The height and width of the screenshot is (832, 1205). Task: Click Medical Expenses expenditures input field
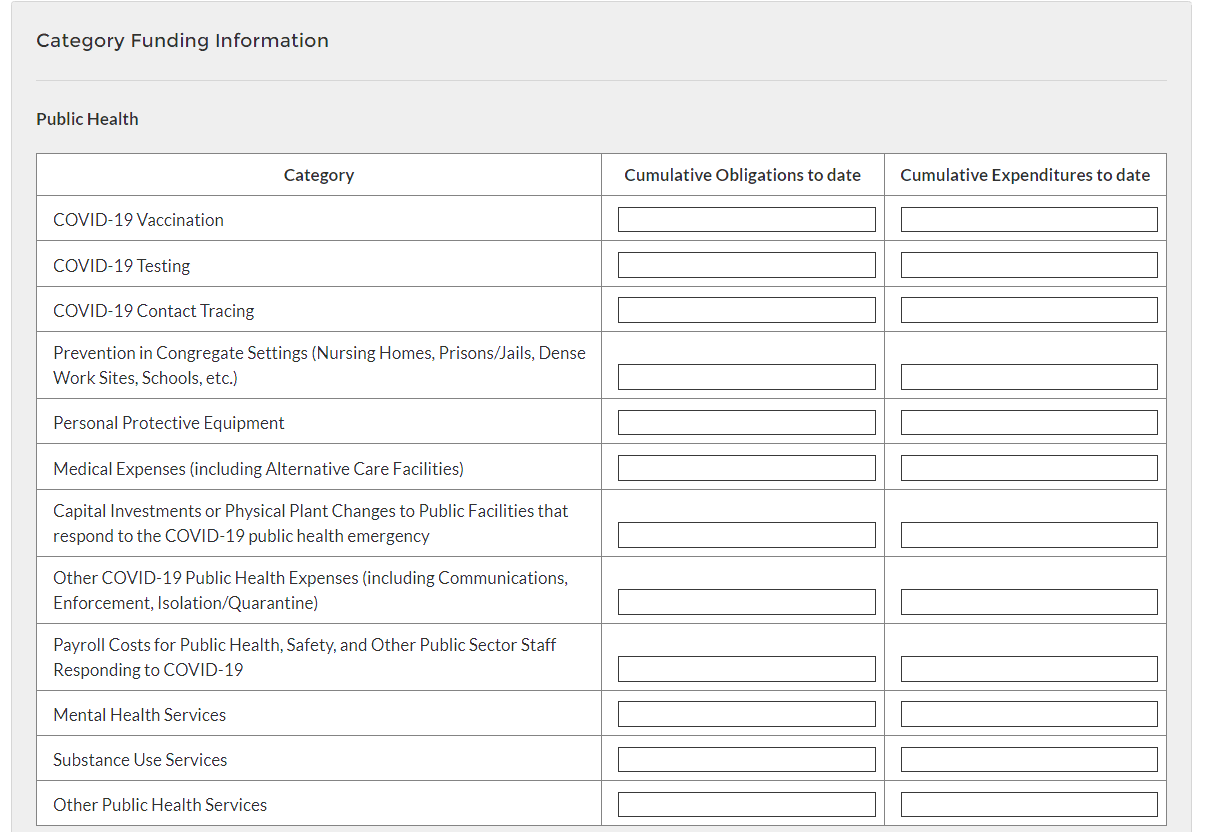tap(1029, 468)
